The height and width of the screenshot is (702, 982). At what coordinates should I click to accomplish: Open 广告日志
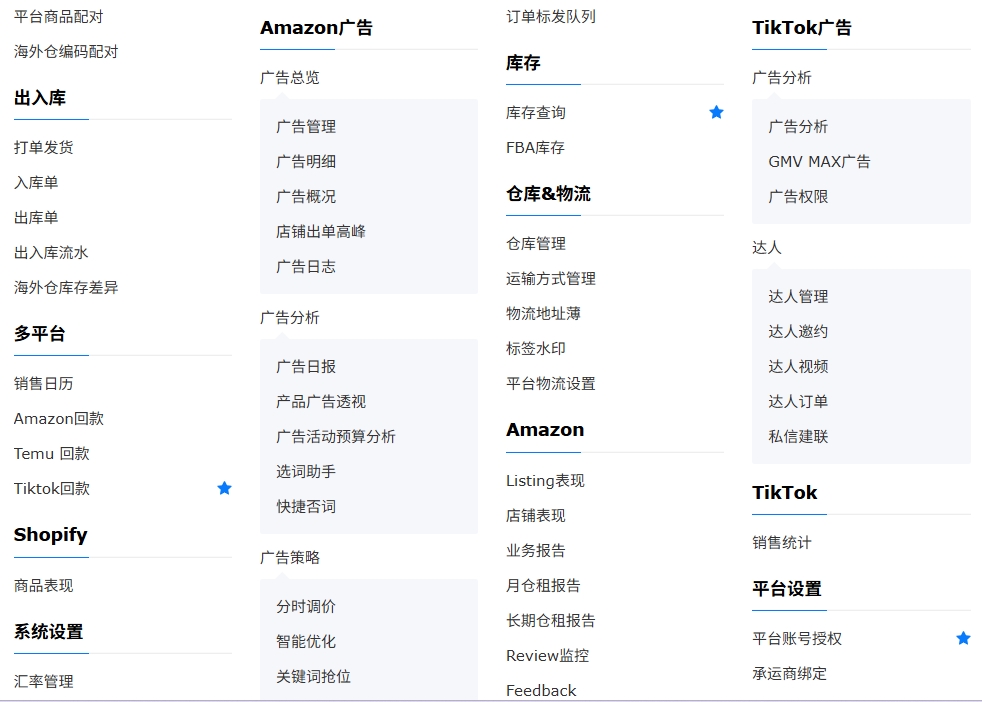(x=306, y=267)
